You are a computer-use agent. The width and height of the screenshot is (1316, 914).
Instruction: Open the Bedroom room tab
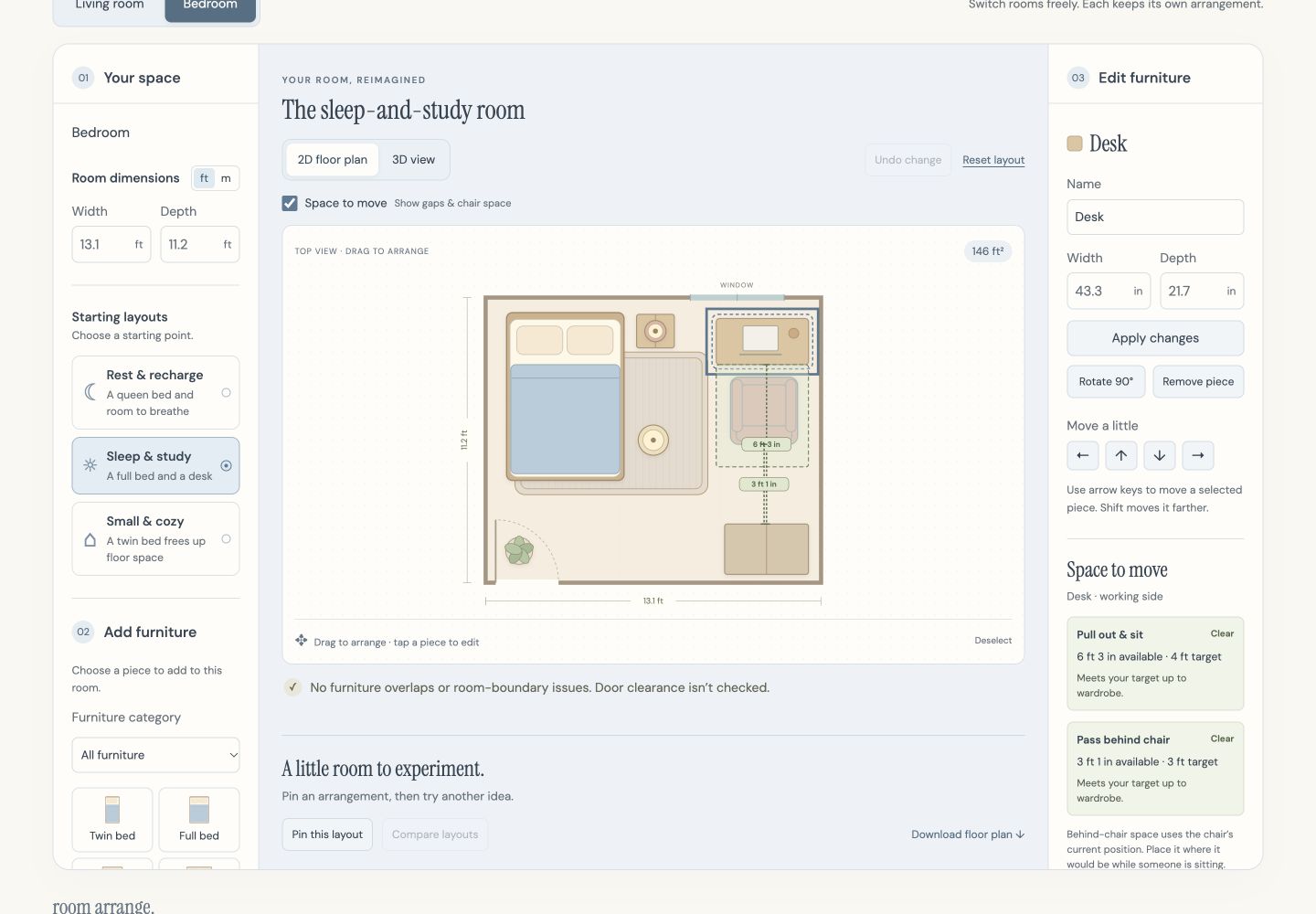click(210, 7)
